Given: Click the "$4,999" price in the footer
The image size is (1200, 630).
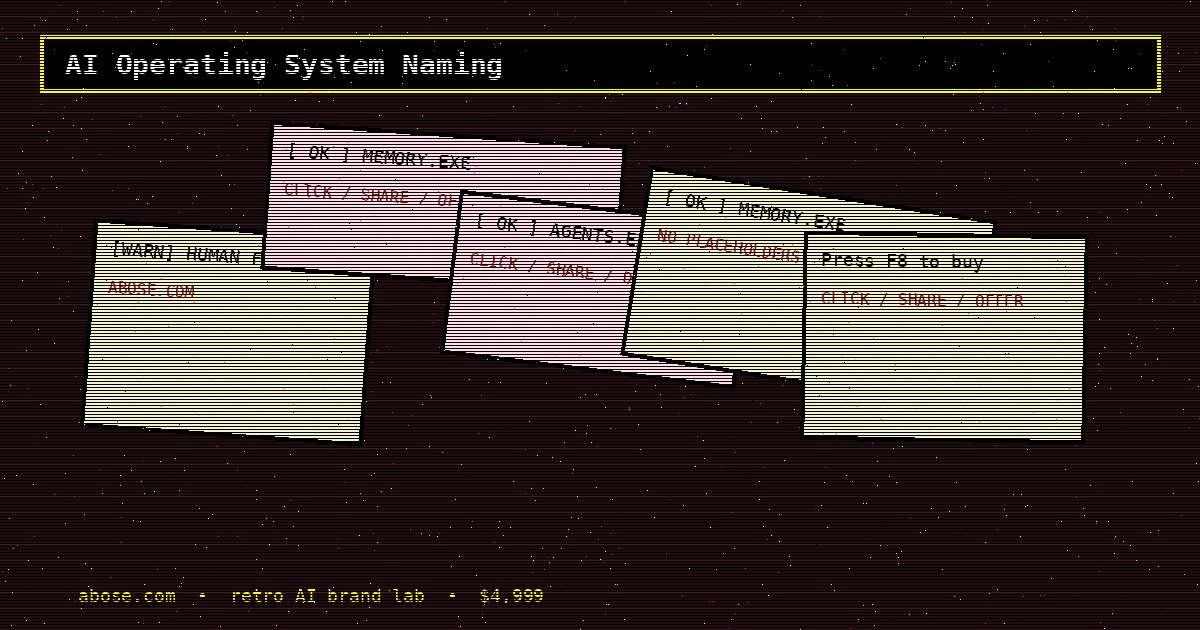Looking at the screenshot, I should [x=511, y=596].
